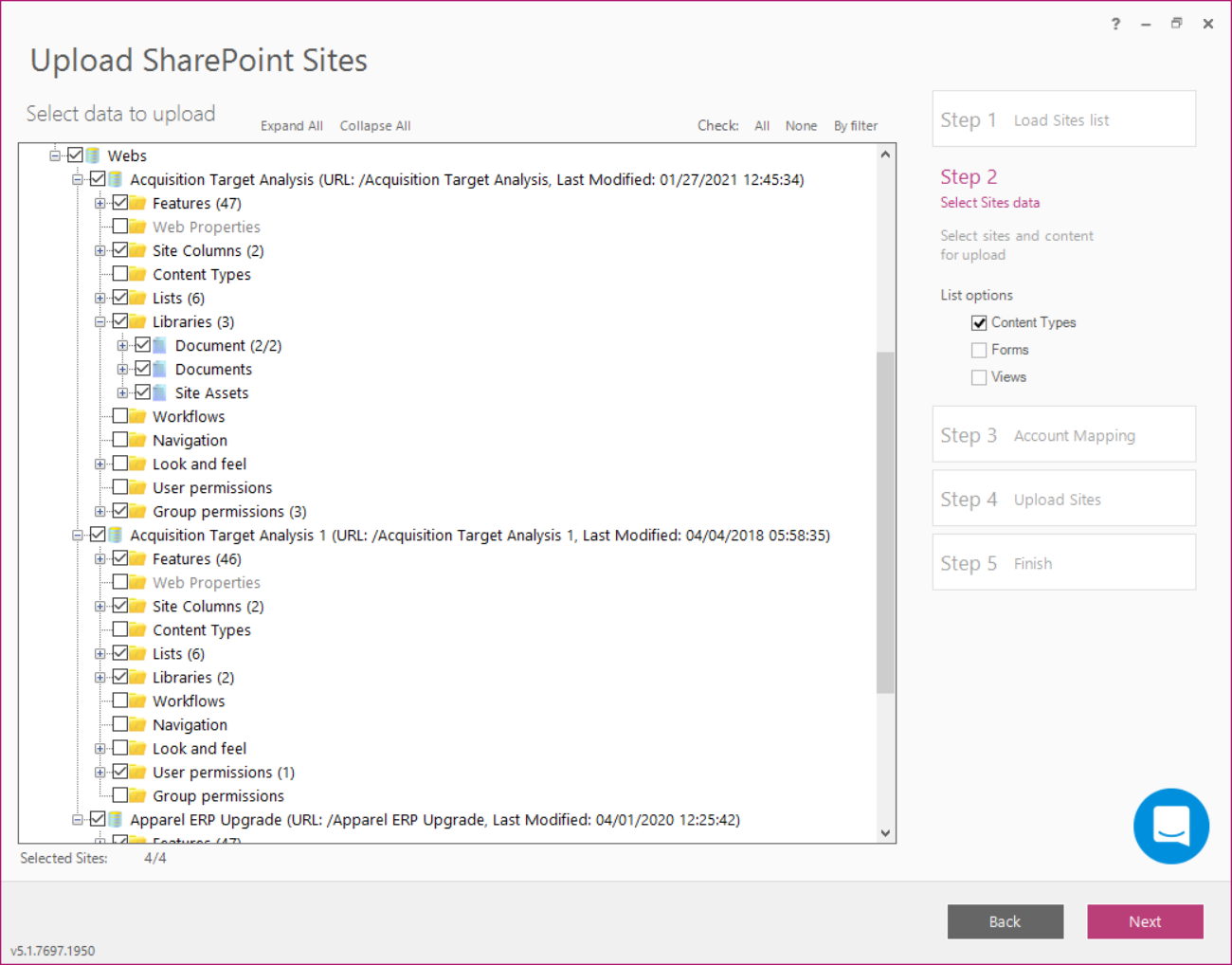
Task: Click the Site Assets library icon
Action: (x=160, y=392)
